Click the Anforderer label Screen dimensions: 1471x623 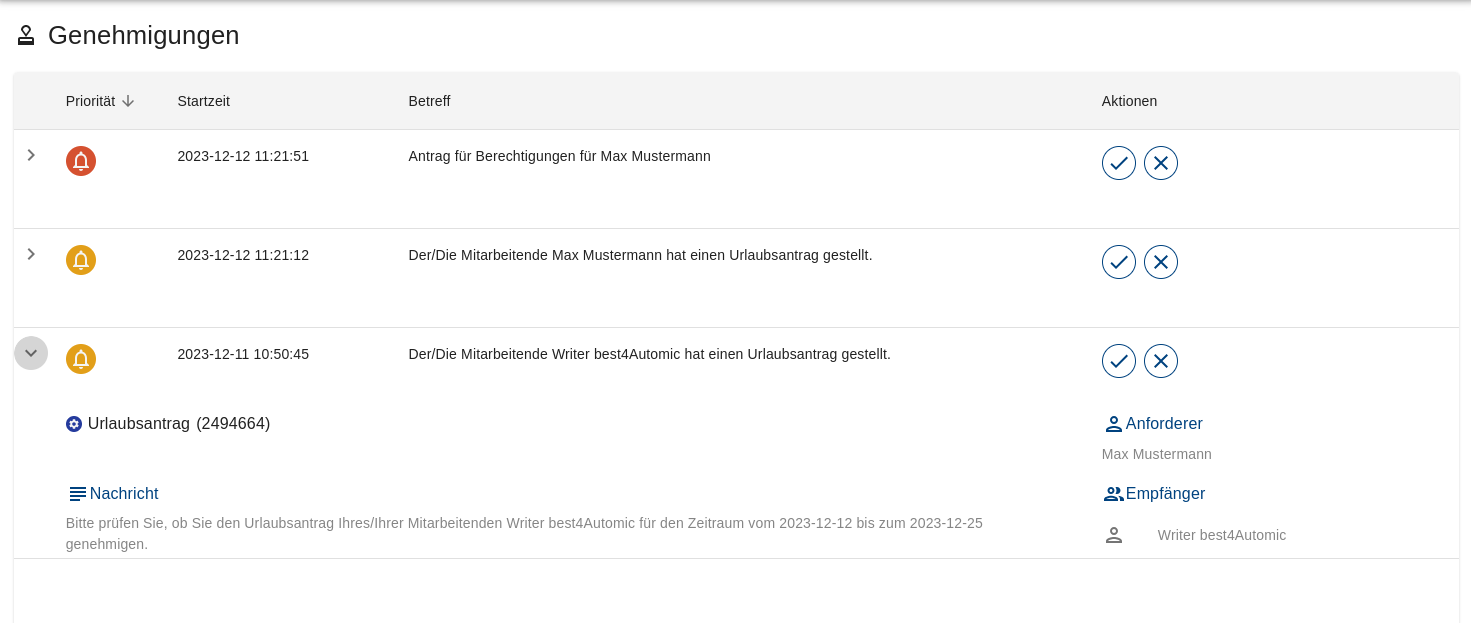pyautogui.click(x=1163, y=424)
